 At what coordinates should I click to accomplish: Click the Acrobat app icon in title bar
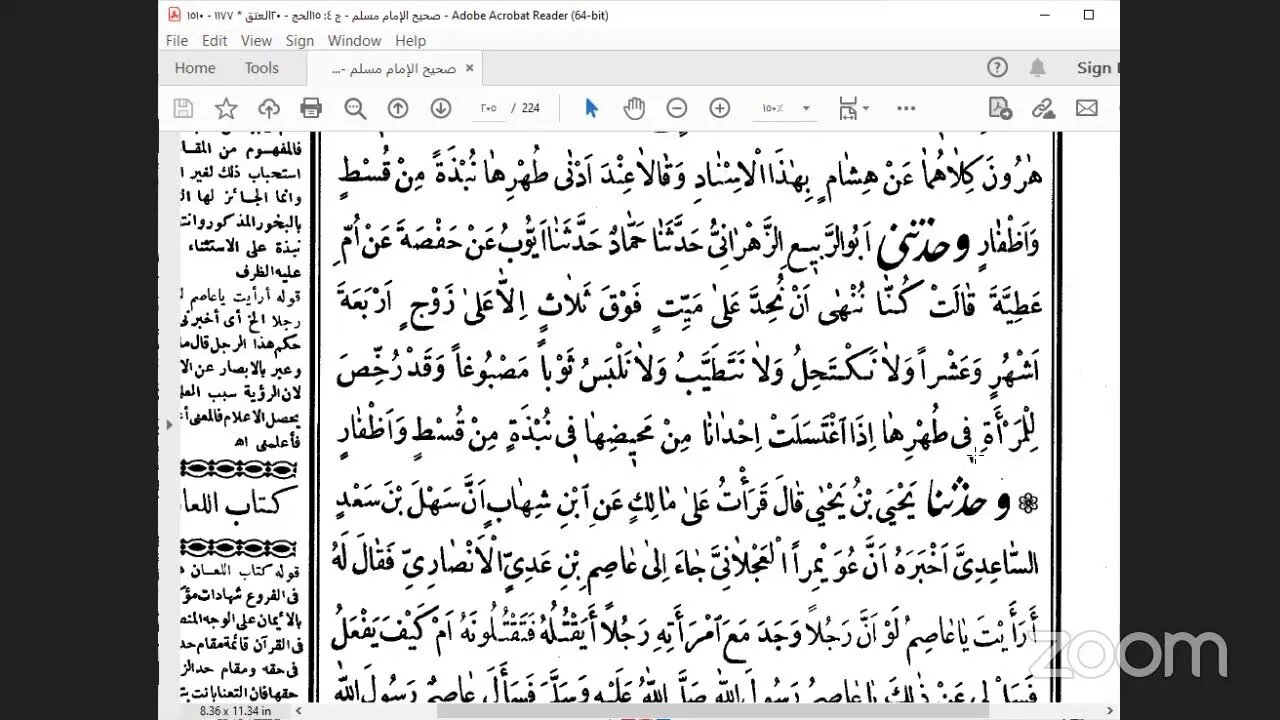pyautogui.click(x=174, y=15)
